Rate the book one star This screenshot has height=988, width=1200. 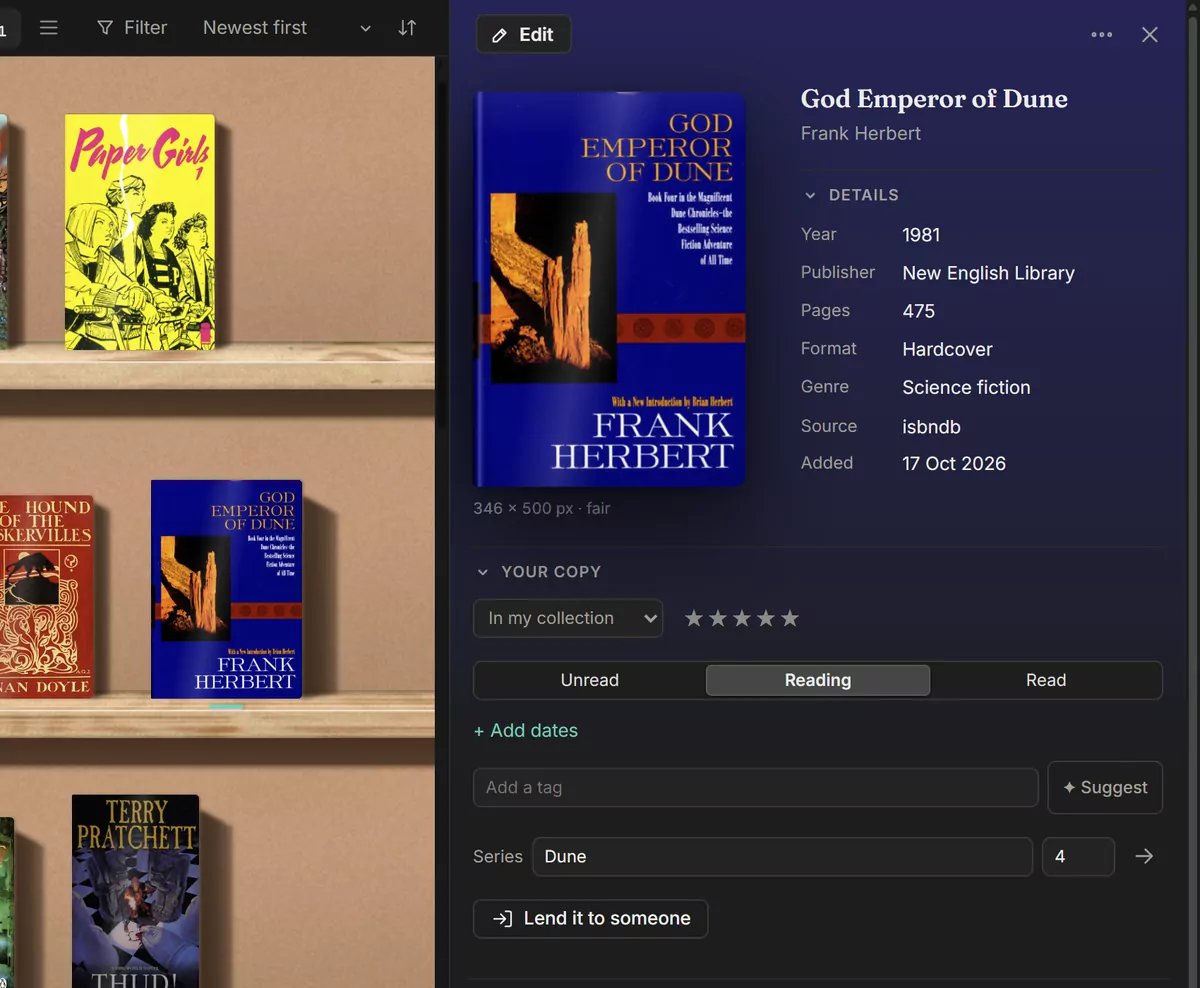point(694,618)
